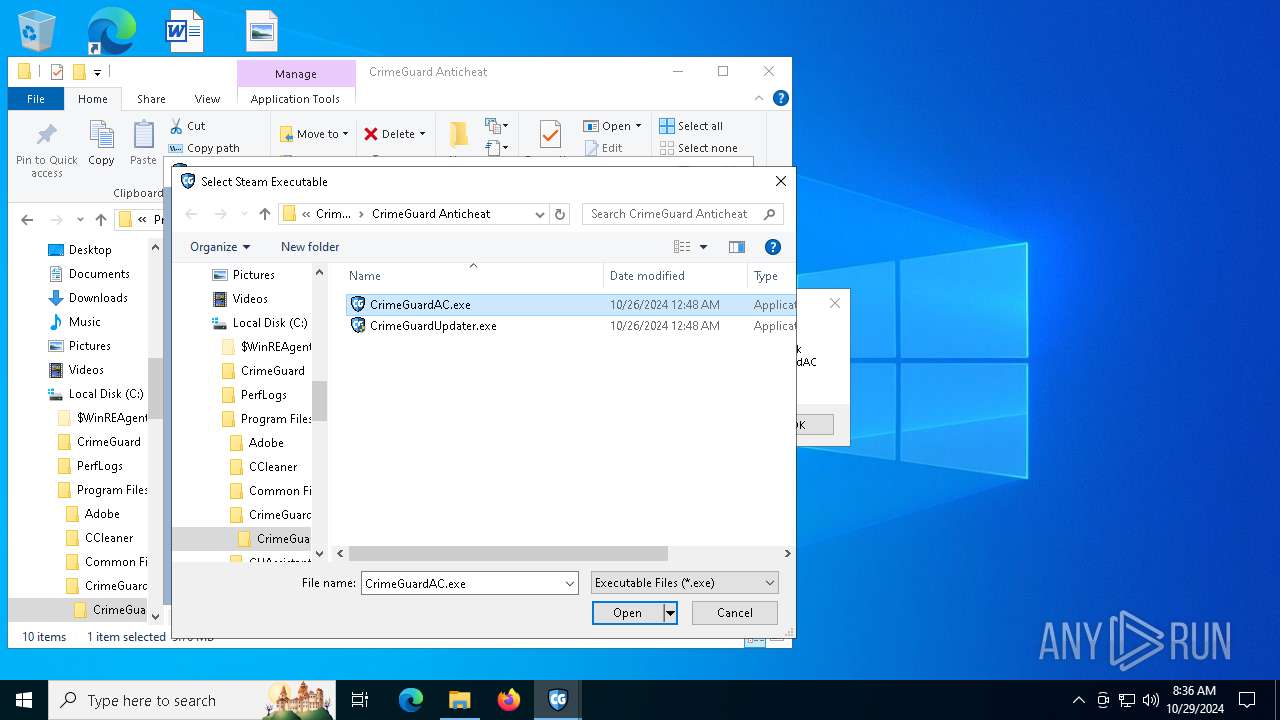Click Cancel in the dialog
This screenshot has width=1280, height=720.
(x=735, y=613)
